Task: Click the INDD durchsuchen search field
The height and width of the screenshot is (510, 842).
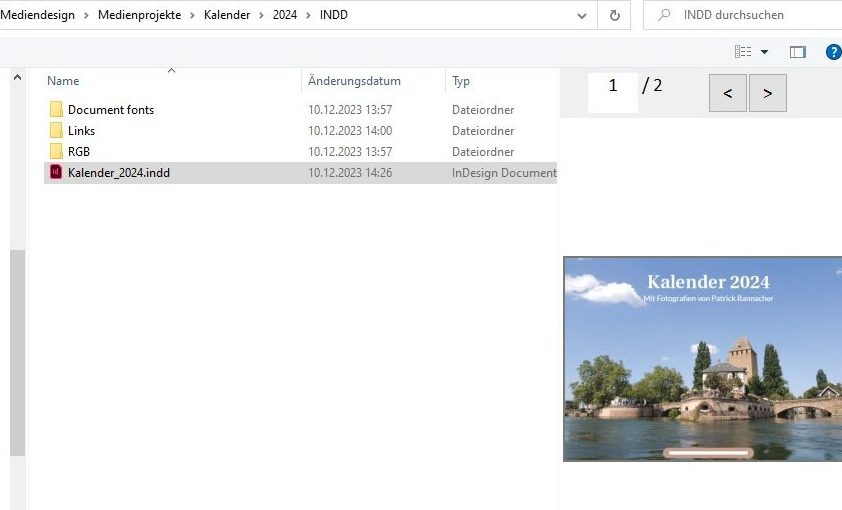Action: [750, 15]
